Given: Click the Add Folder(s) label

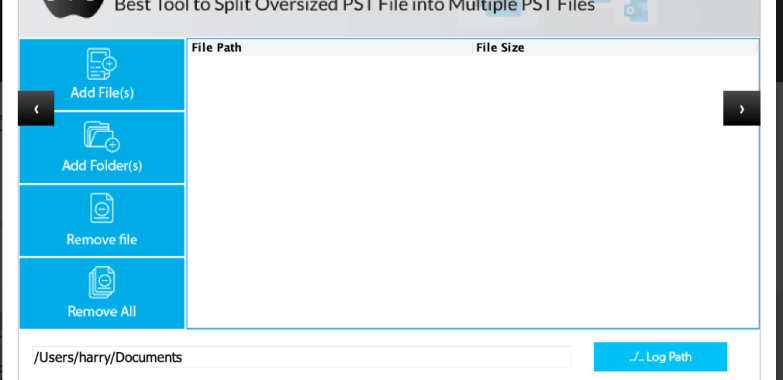Looking at the screenshot, I should 102,166.
